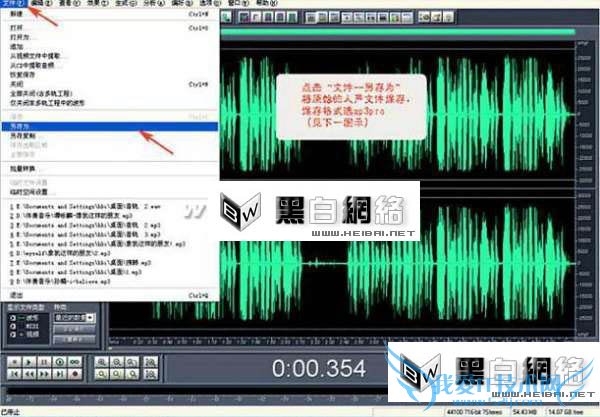The height and width of the screenshot is (417, 600).
Task: Click the time ruler below the waveform
Action: click(342, 340)
